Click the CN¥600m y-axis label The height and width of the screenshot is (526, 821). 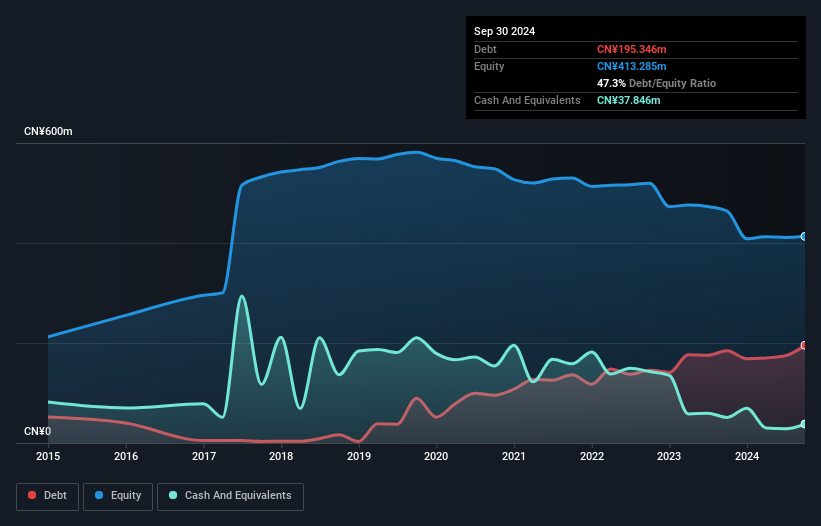(x=48, y=131)
